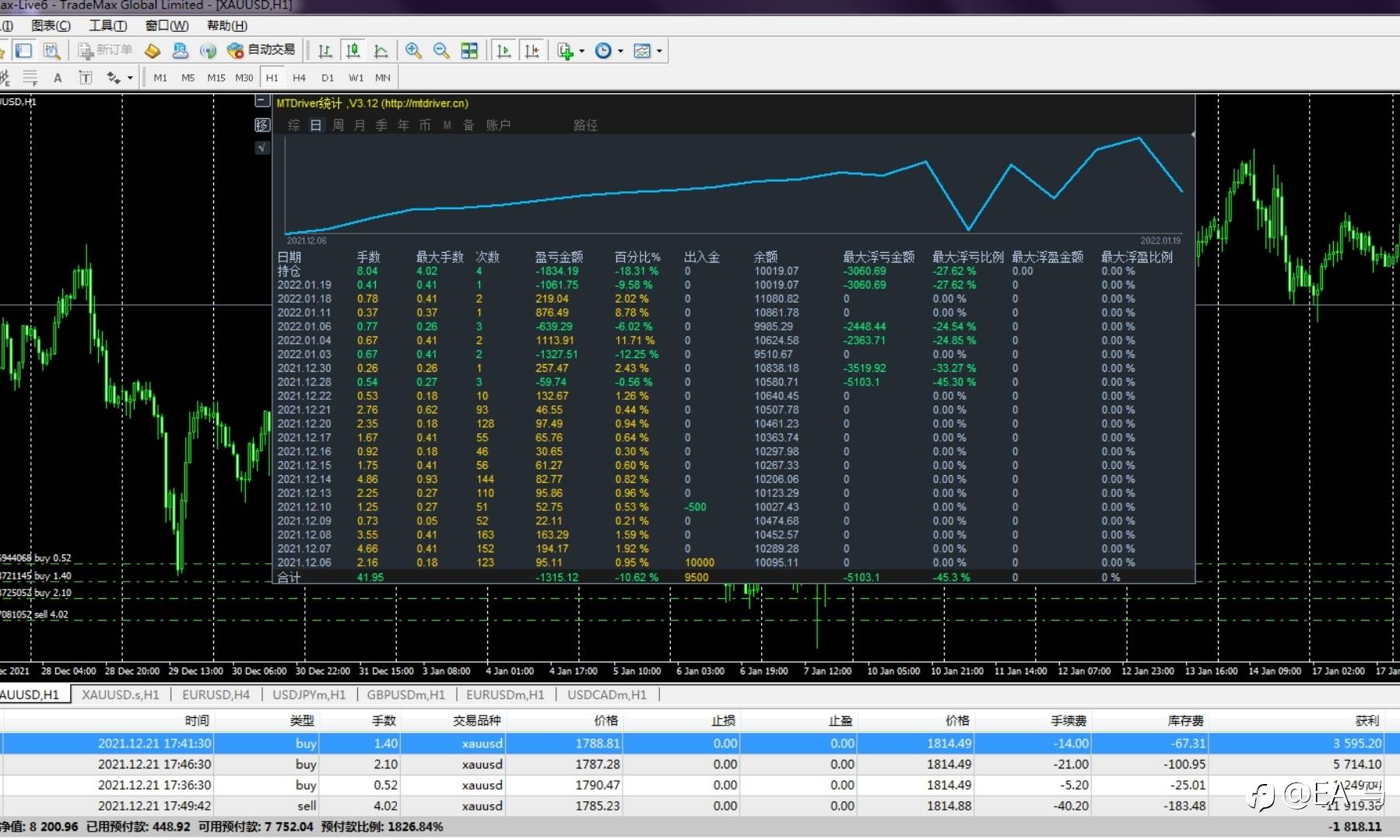Toggle the chart shift icon
The image size is (1400, 840).
pos(532,51)
